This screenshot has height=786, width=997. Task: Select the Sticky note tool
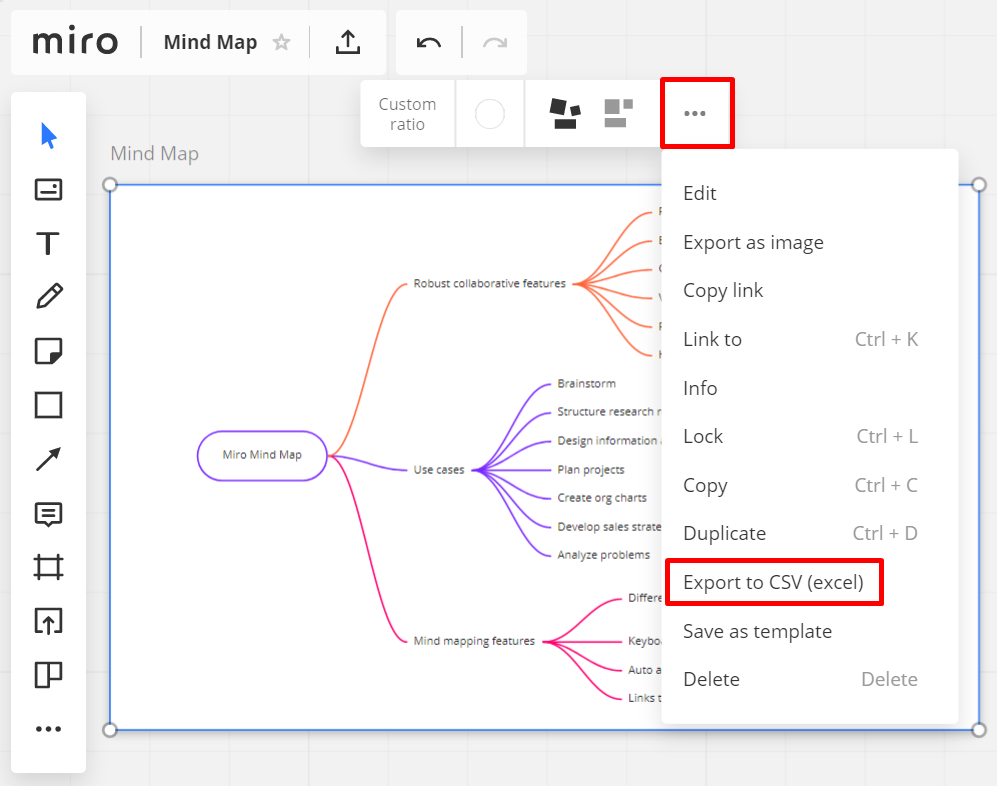point(48,351)
